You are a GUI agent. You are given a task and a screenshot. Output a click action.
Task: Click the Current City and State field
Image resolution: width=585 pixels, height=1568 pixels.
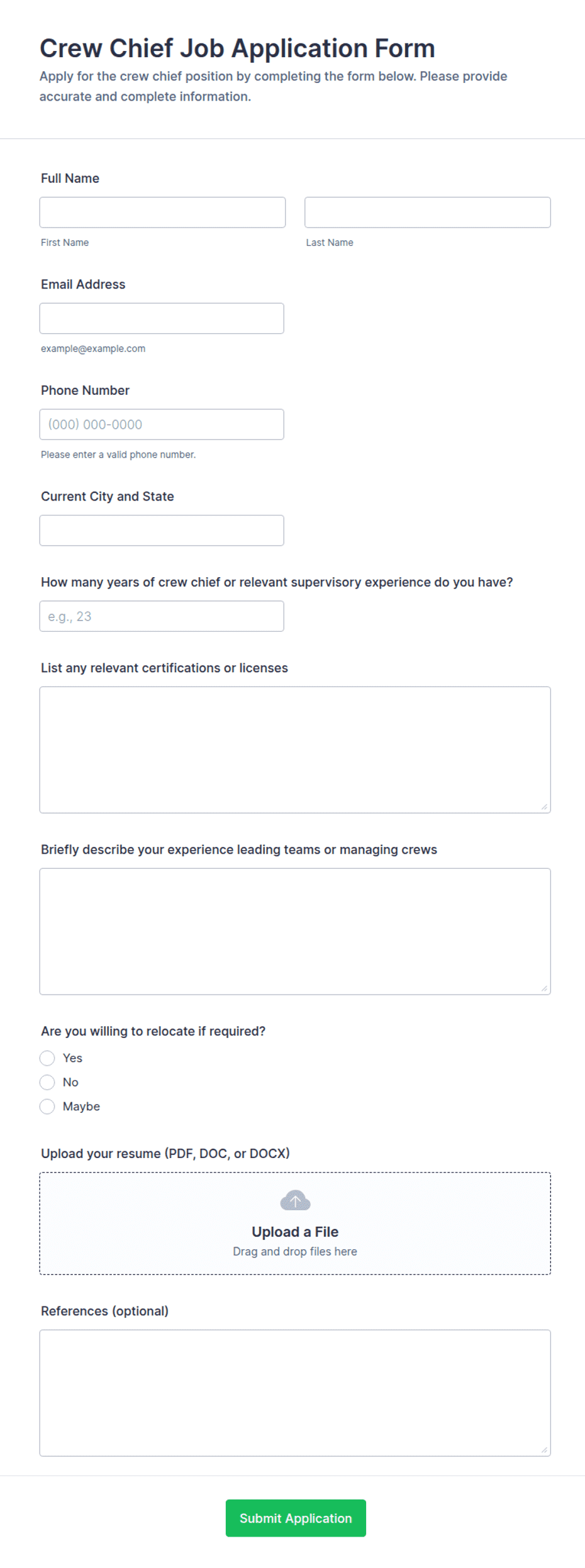(x=162, y=531)
